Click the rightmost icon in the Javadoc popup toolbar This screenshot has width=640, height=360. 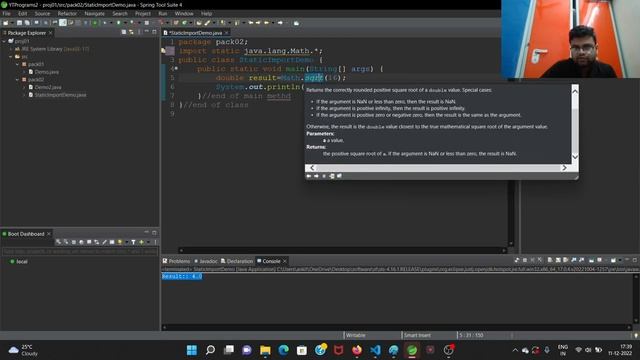pyautogui.click(x=339, y=176)
